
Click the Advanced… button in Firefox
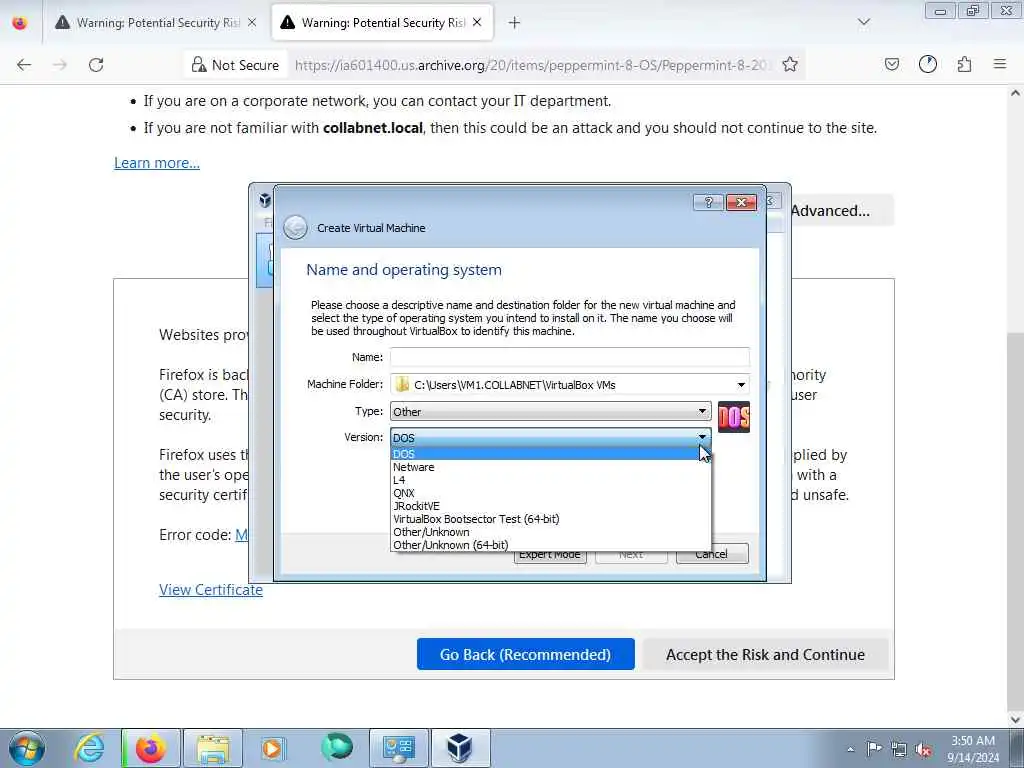pos(842,211)
